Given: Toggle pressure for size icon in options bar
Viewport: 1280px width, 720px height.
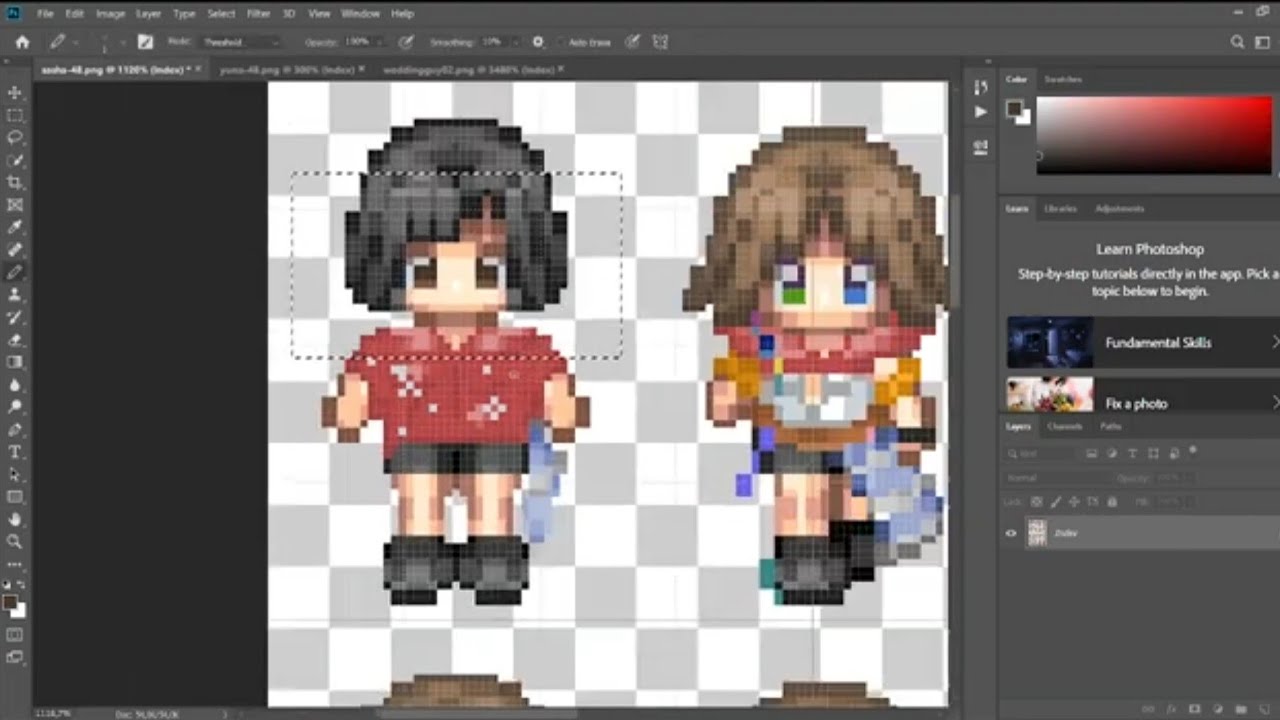Looking at the screenshot, I should (x=633, y=42).
